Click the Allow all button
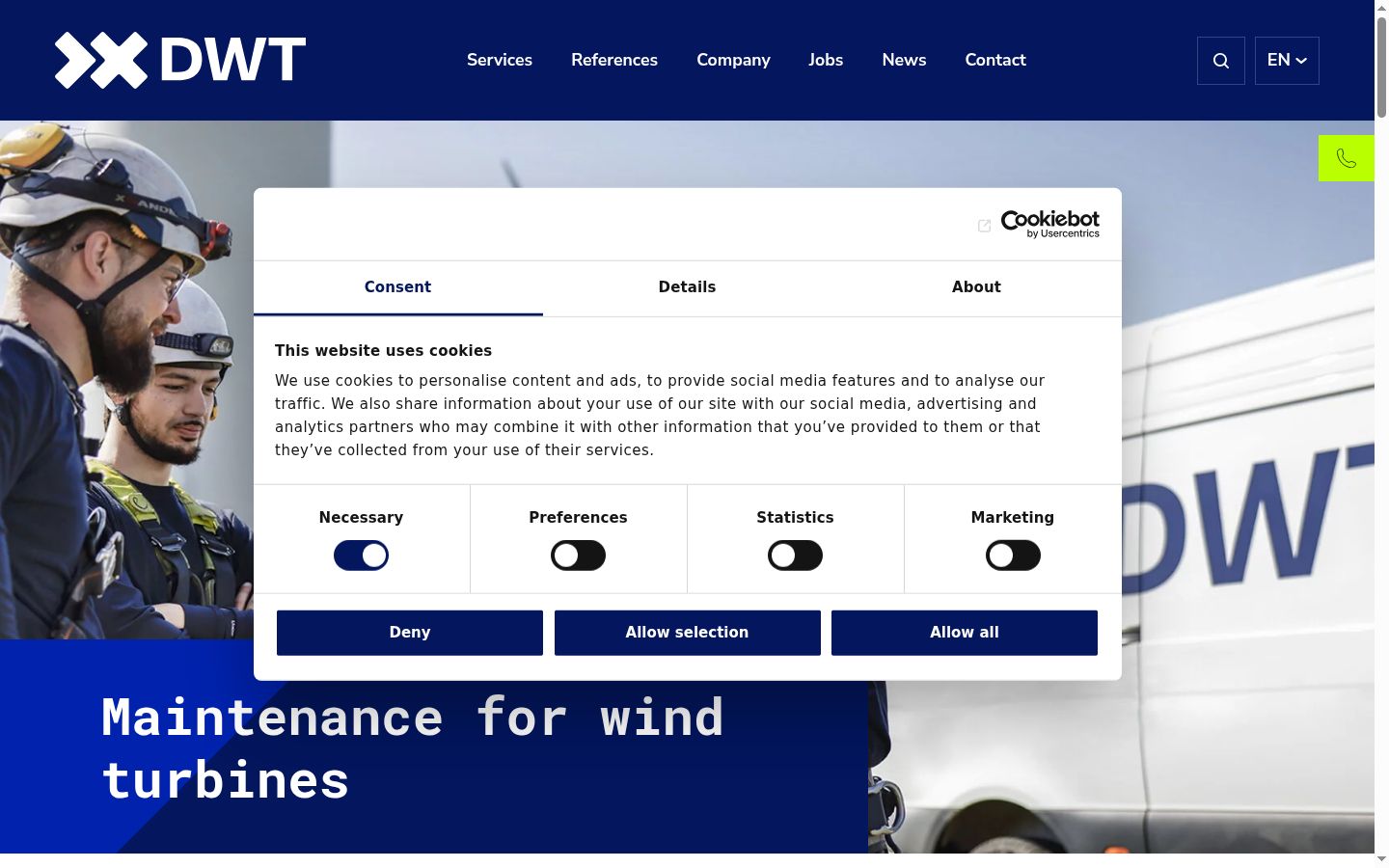 pyautogui.click(x=965, y=633)
